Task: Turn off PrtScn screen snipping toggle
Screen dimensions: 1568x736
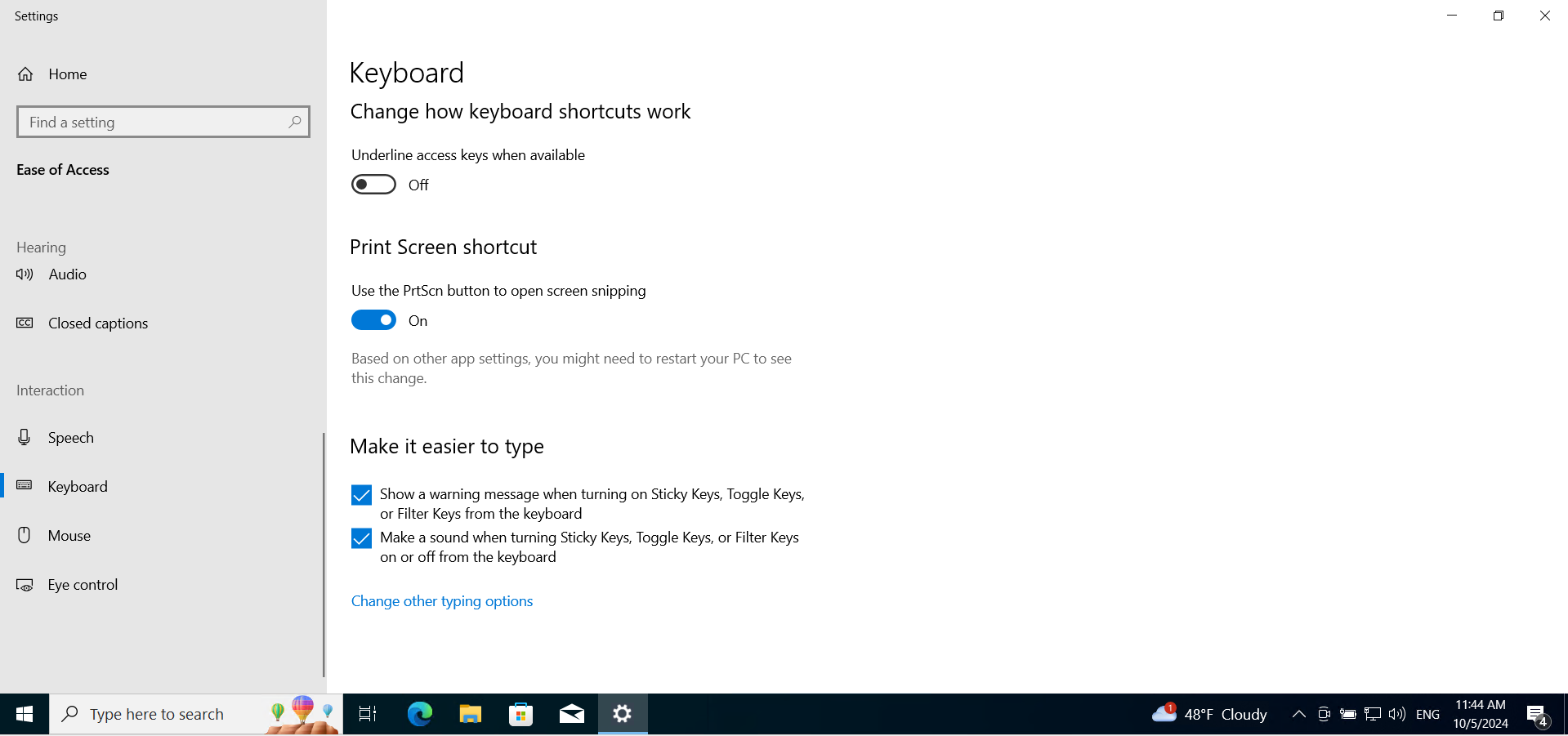Action: pyautogui.click(x=373, y=320)
